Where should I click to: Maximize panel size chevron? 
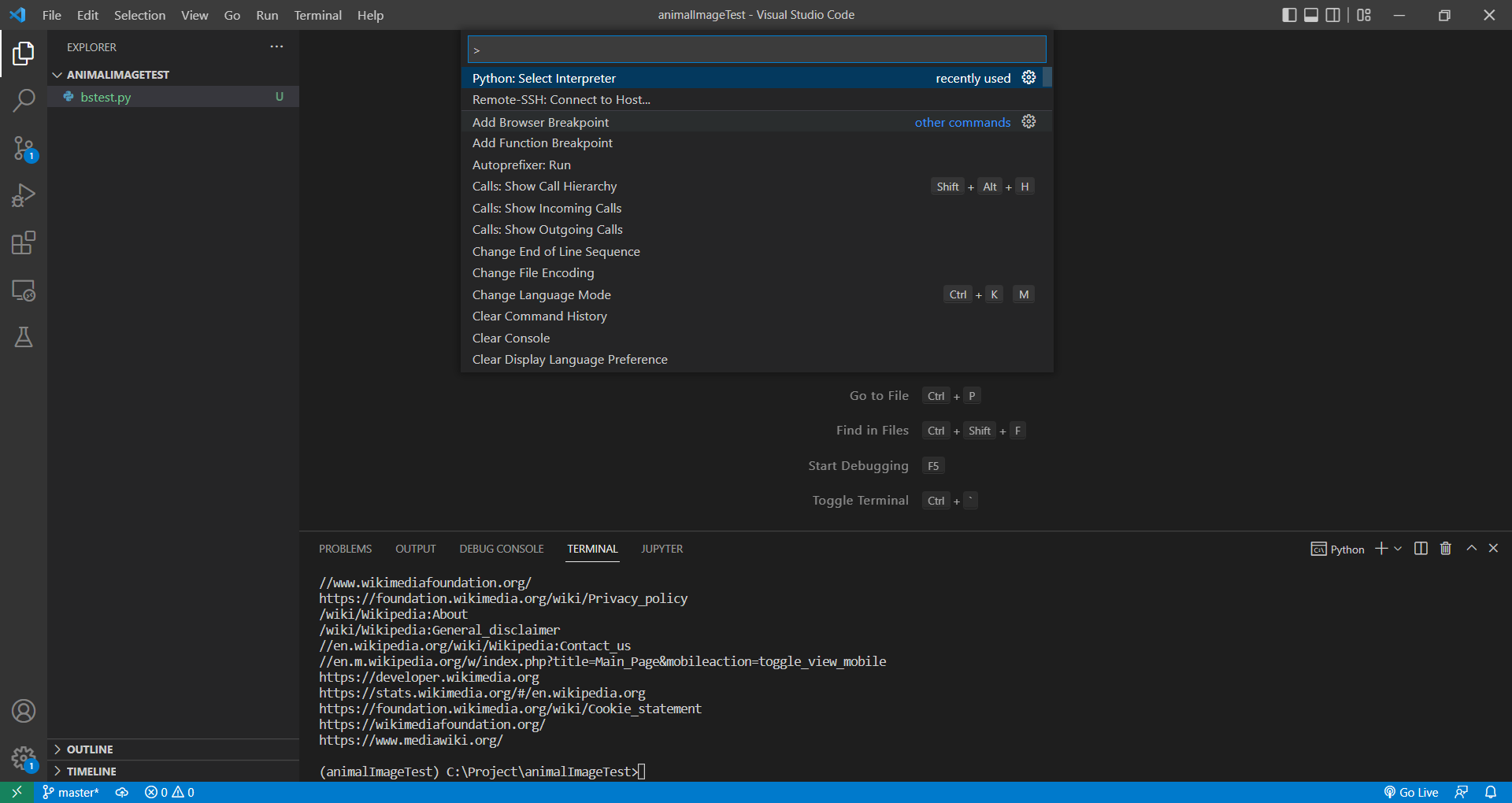click(1471, 548)
